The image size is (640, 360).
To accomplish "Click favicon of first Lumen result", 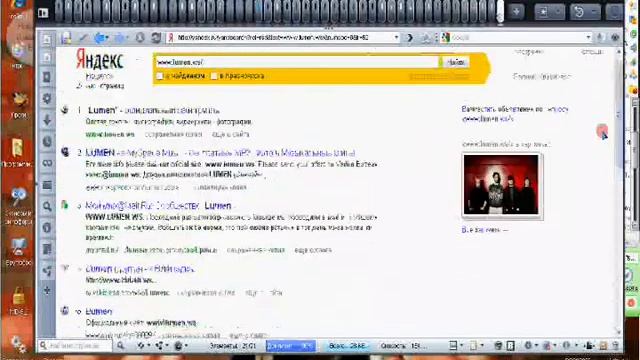I will point(64,110).
